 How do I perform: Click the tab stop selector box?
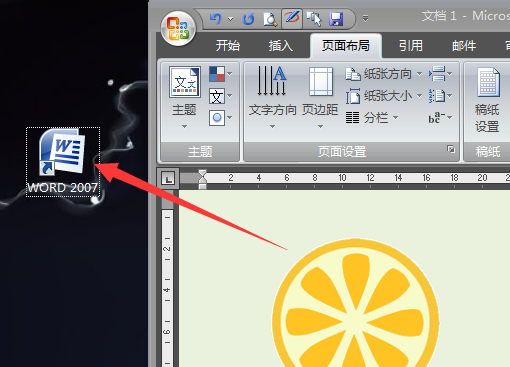point(168,178)
